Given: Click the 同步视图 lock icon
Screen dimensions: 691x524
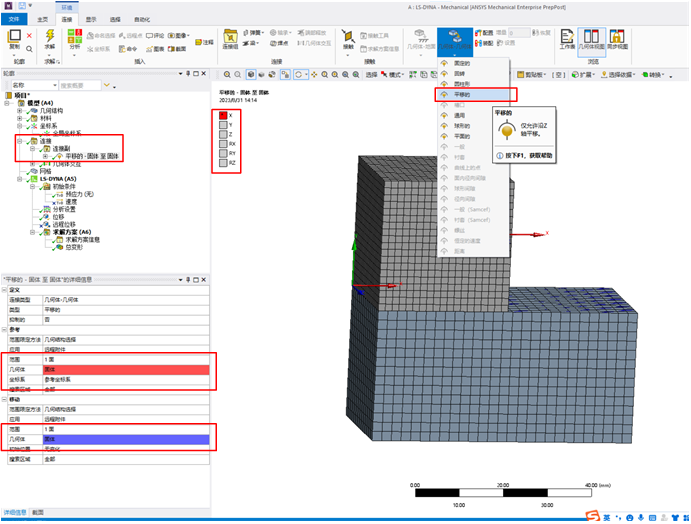Looking at the screenshot, I should (x=617, y=36).
